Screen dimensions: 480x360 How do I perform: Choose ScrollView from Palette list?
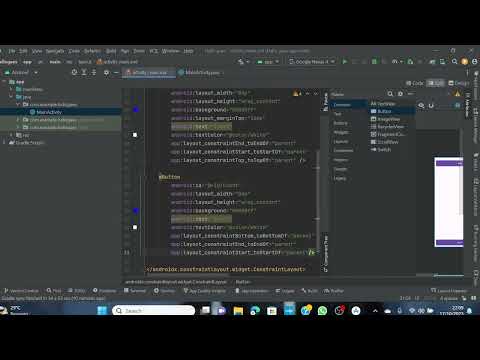(x=385, y=142)
